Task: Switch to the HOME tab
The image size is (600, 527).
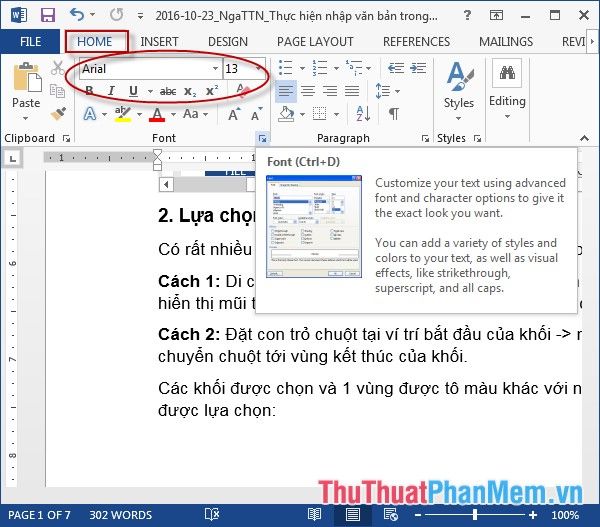Action: click(x=95, y=41)
